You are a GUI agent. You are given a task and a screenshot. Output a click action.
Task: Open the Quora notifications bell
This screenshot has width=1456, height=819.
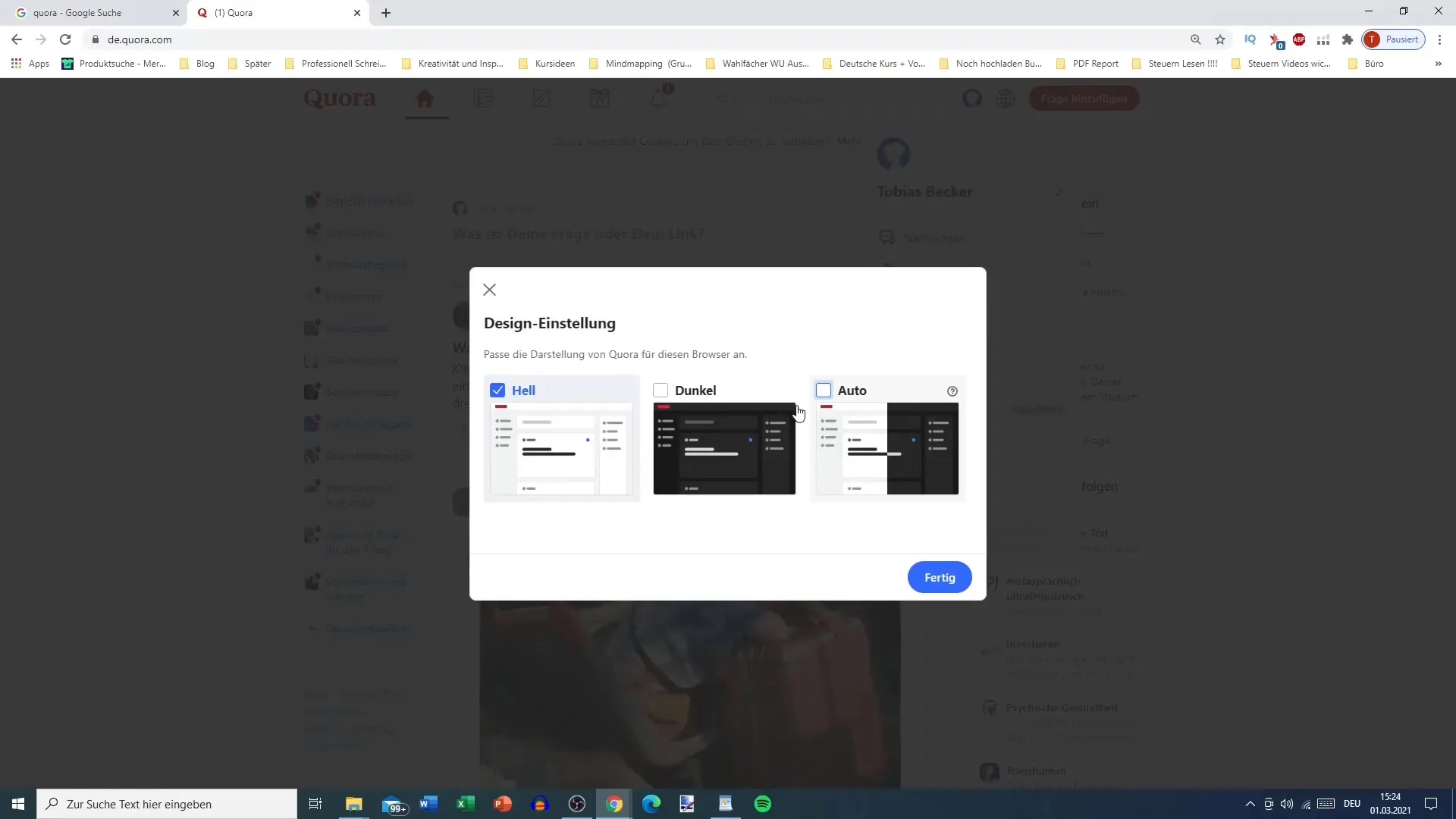point(658,98)
